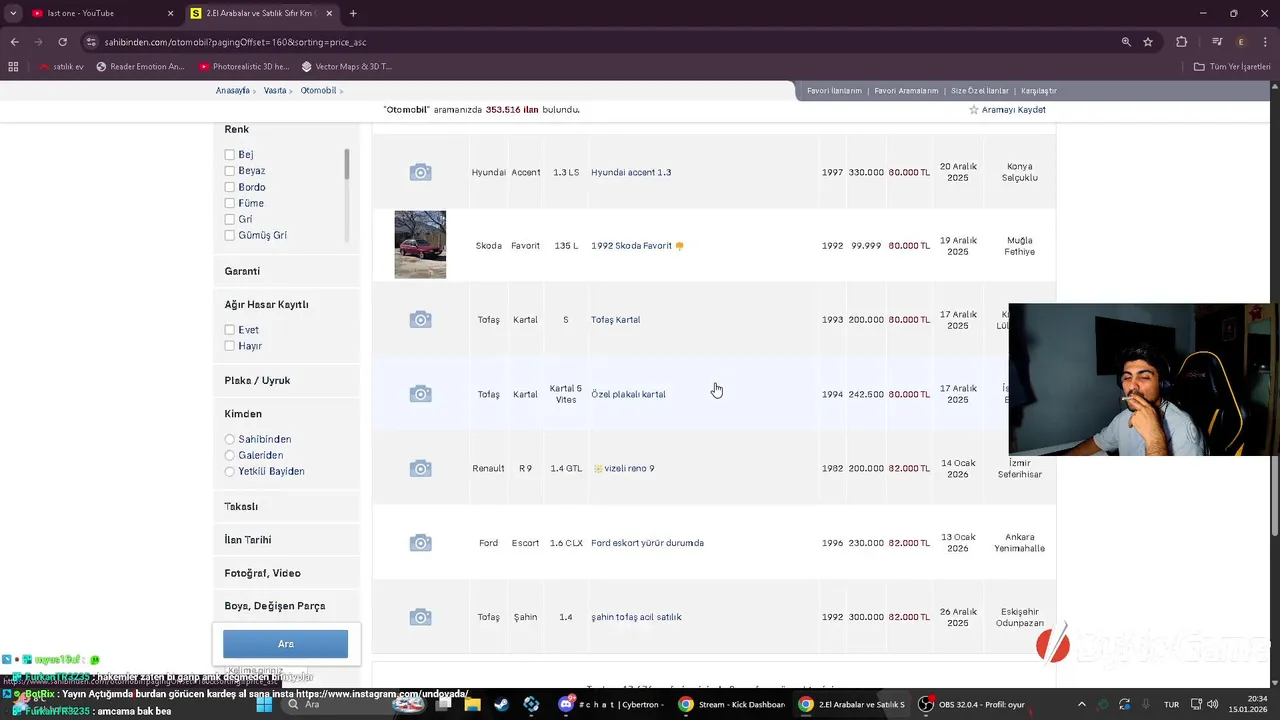
Task: Check Evet under Ağır Hasar Kayıtlı
Action: 230,330
